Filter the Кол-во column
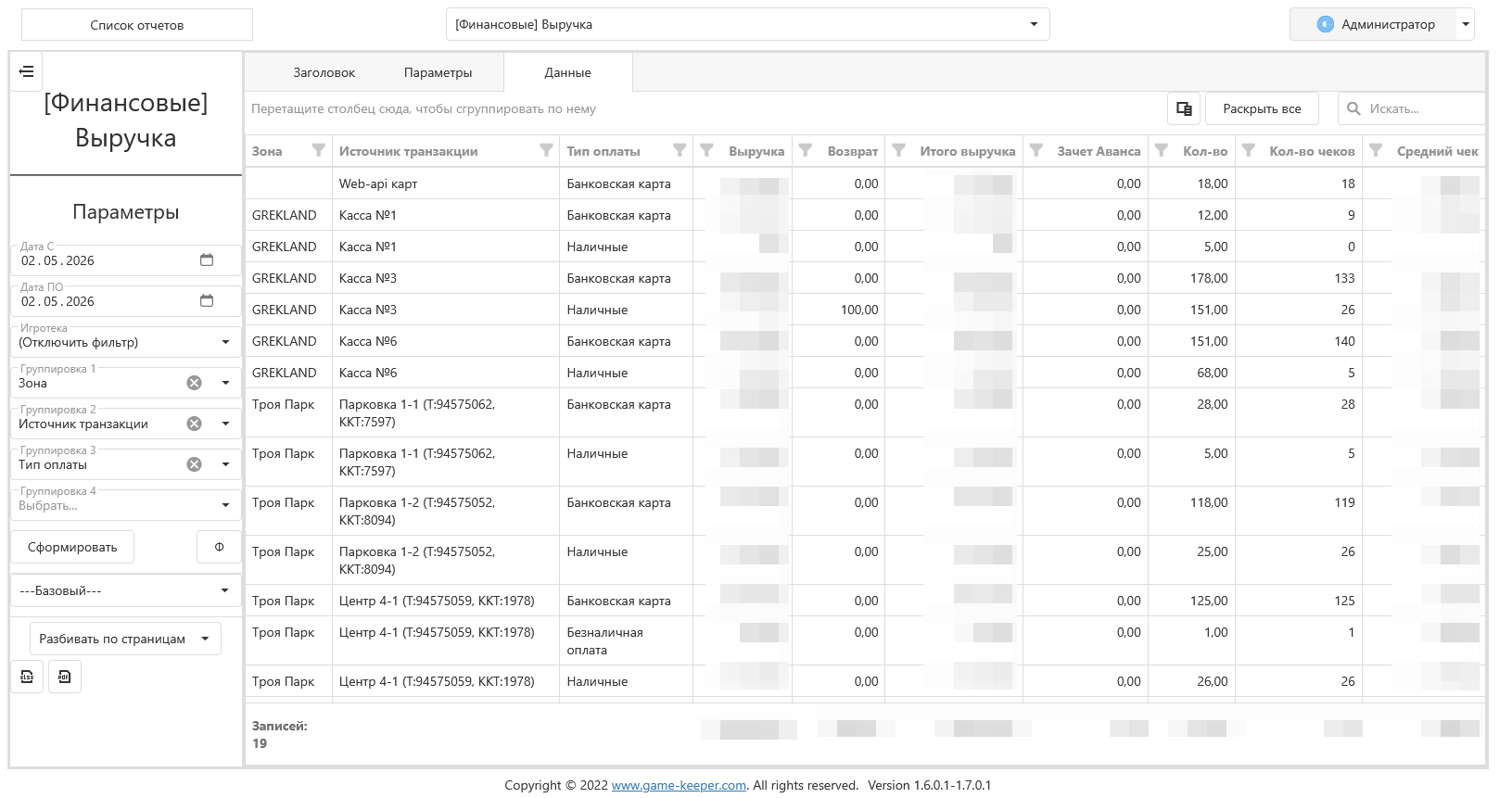 (1161, 150)
